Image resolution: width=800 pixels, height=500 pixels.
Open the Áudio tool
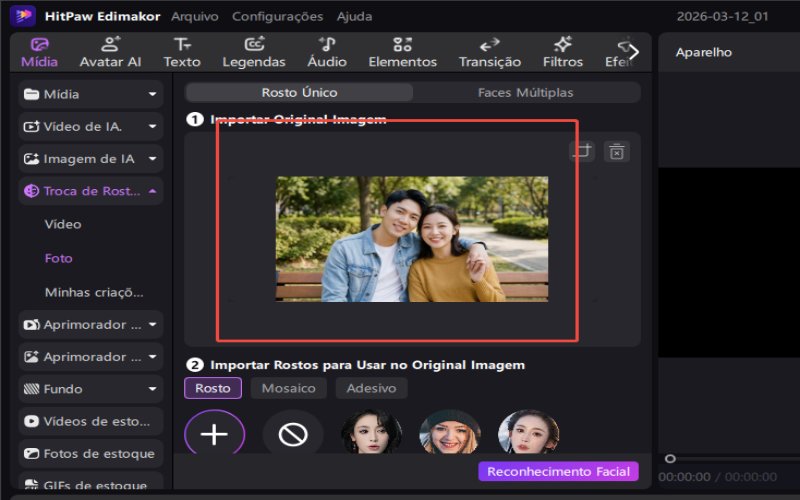coord(327,52)
